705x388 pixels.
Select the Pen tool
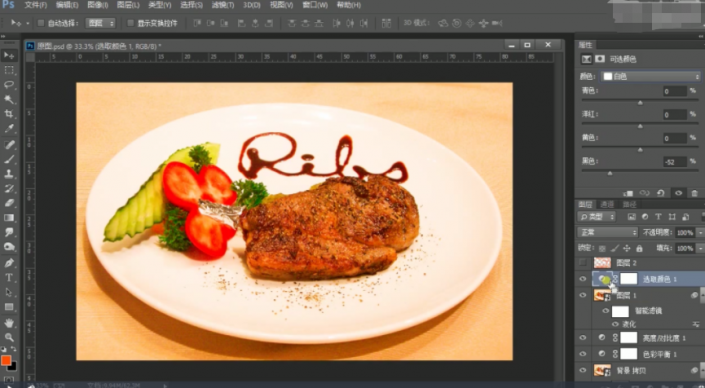click(x=9, y=263)
